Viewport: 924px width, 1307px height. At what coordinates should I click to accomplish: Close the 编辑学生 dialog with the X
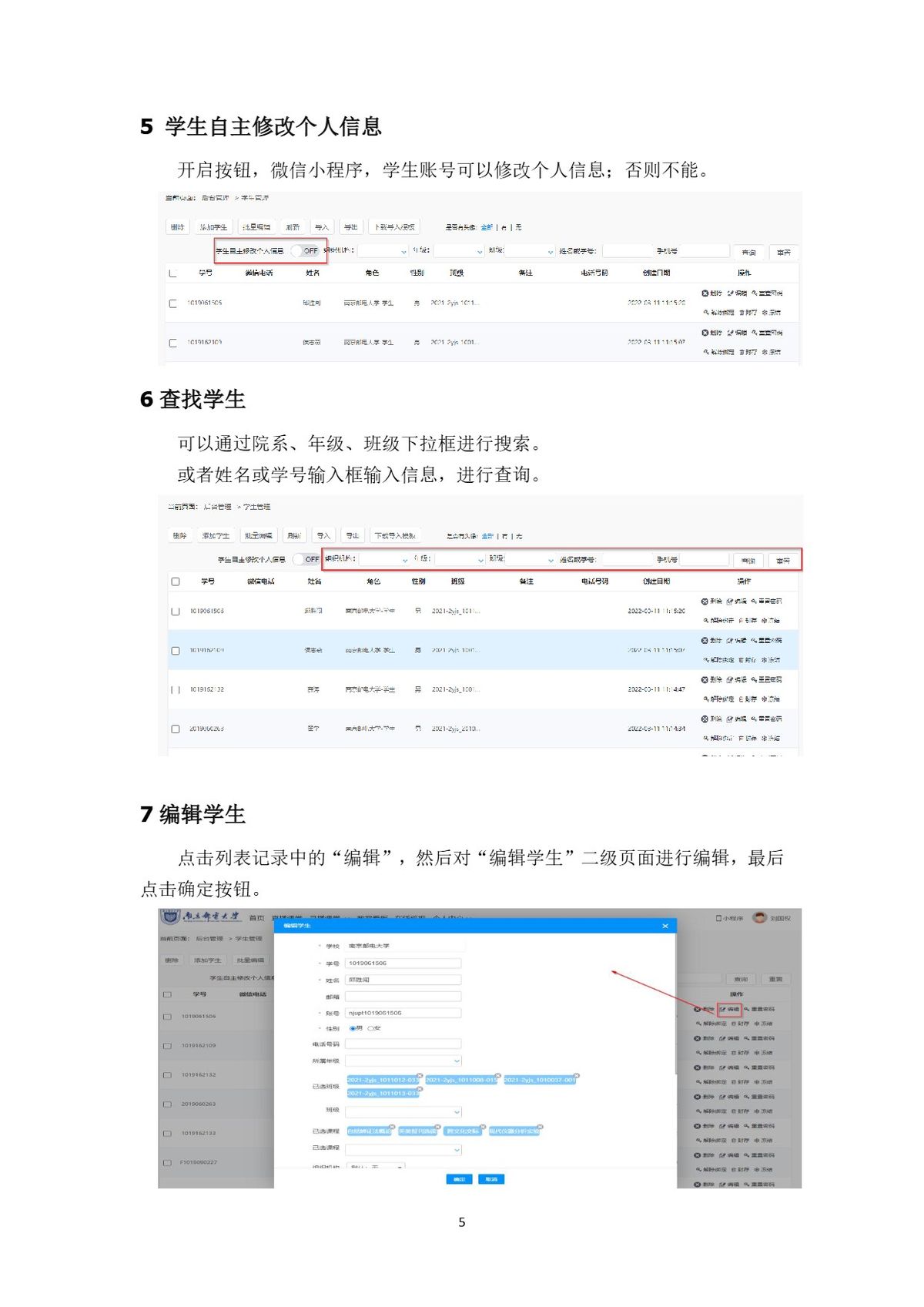[665, 926]
